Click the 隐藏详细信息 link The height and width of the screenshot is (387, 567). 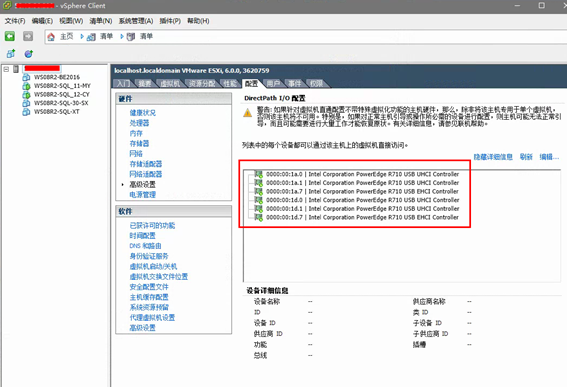(493, 157)
